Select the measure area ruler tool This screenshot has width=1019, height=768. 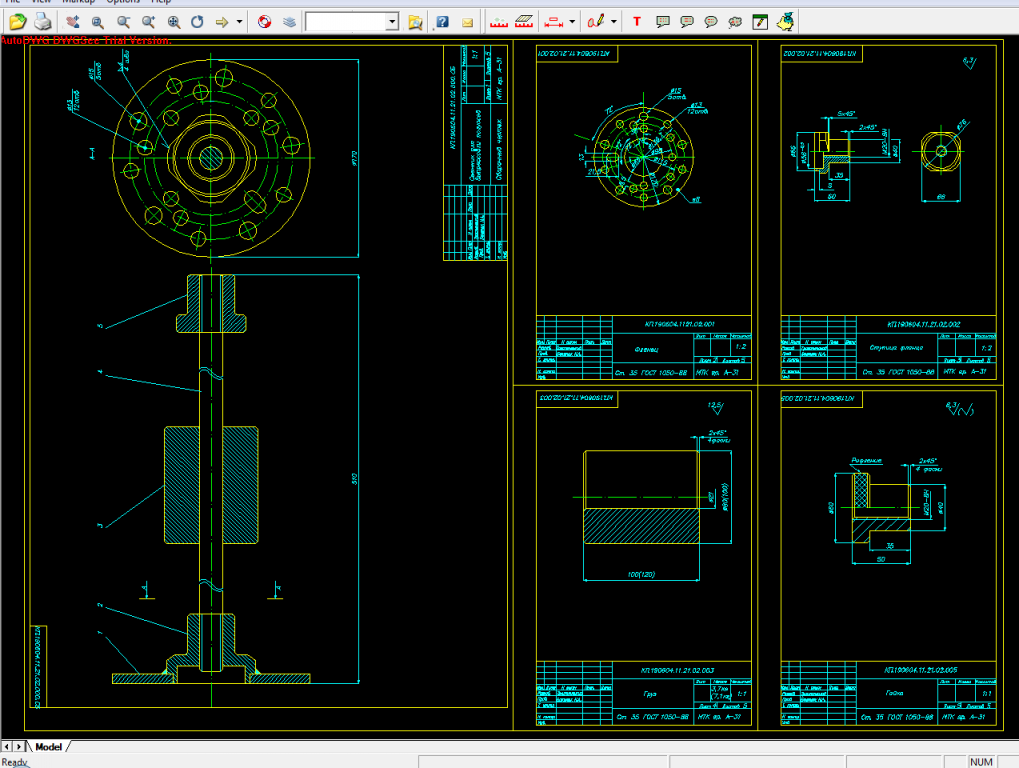tap(524, 21)
